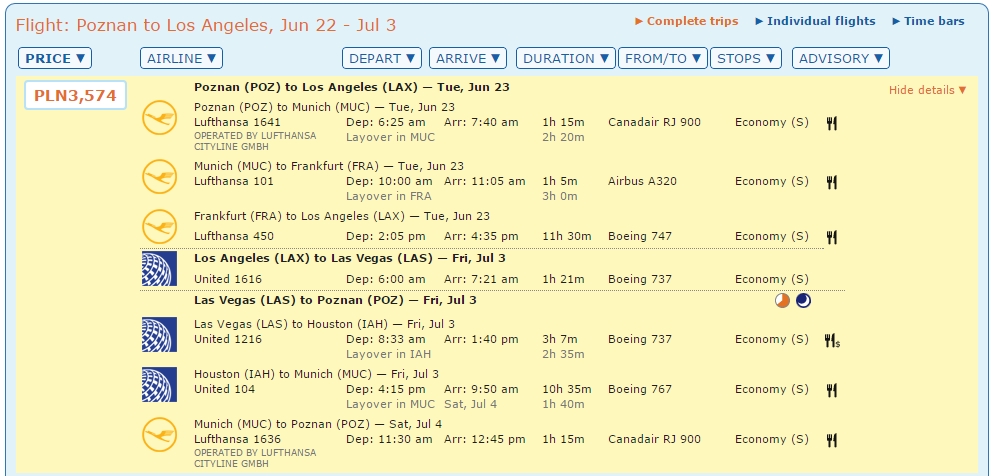
Task: Click segment line Frankfurt (FRA) to Los Angeles (LAX)
Action: (x=342, y=216)
